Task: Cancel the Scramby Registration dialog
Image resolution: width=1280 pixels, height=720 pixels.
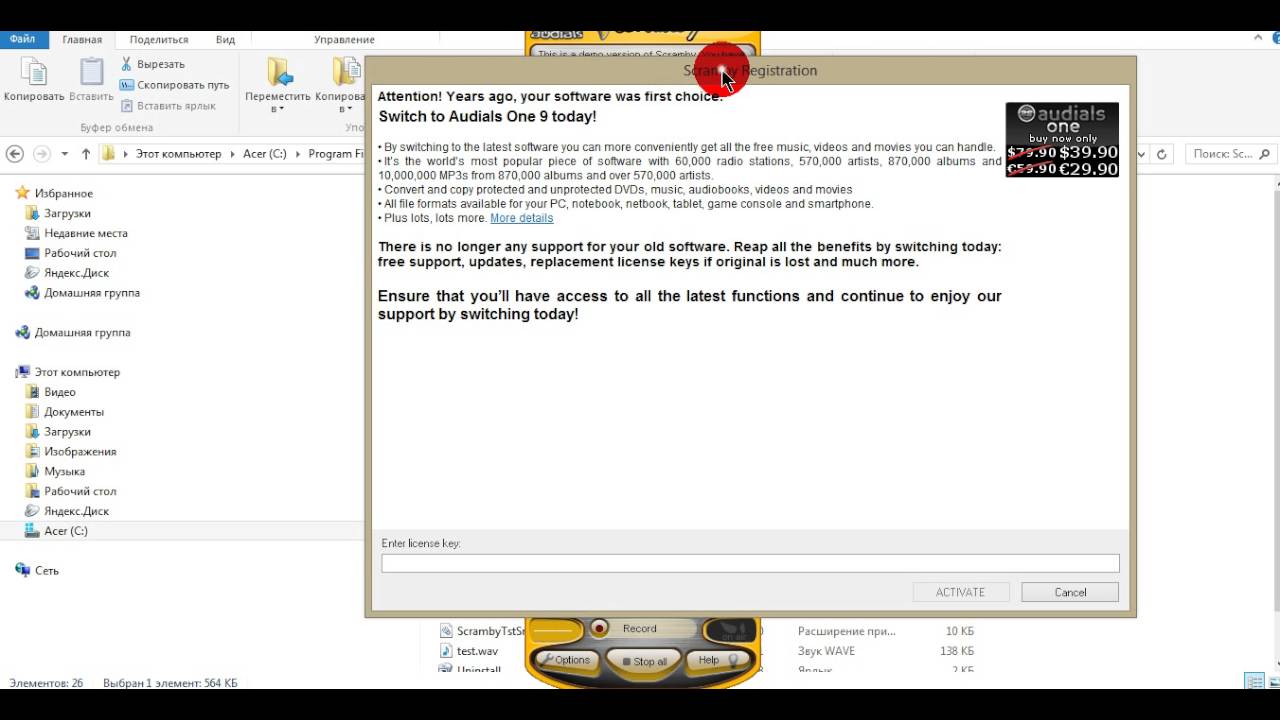Action: click(1070, 592)
